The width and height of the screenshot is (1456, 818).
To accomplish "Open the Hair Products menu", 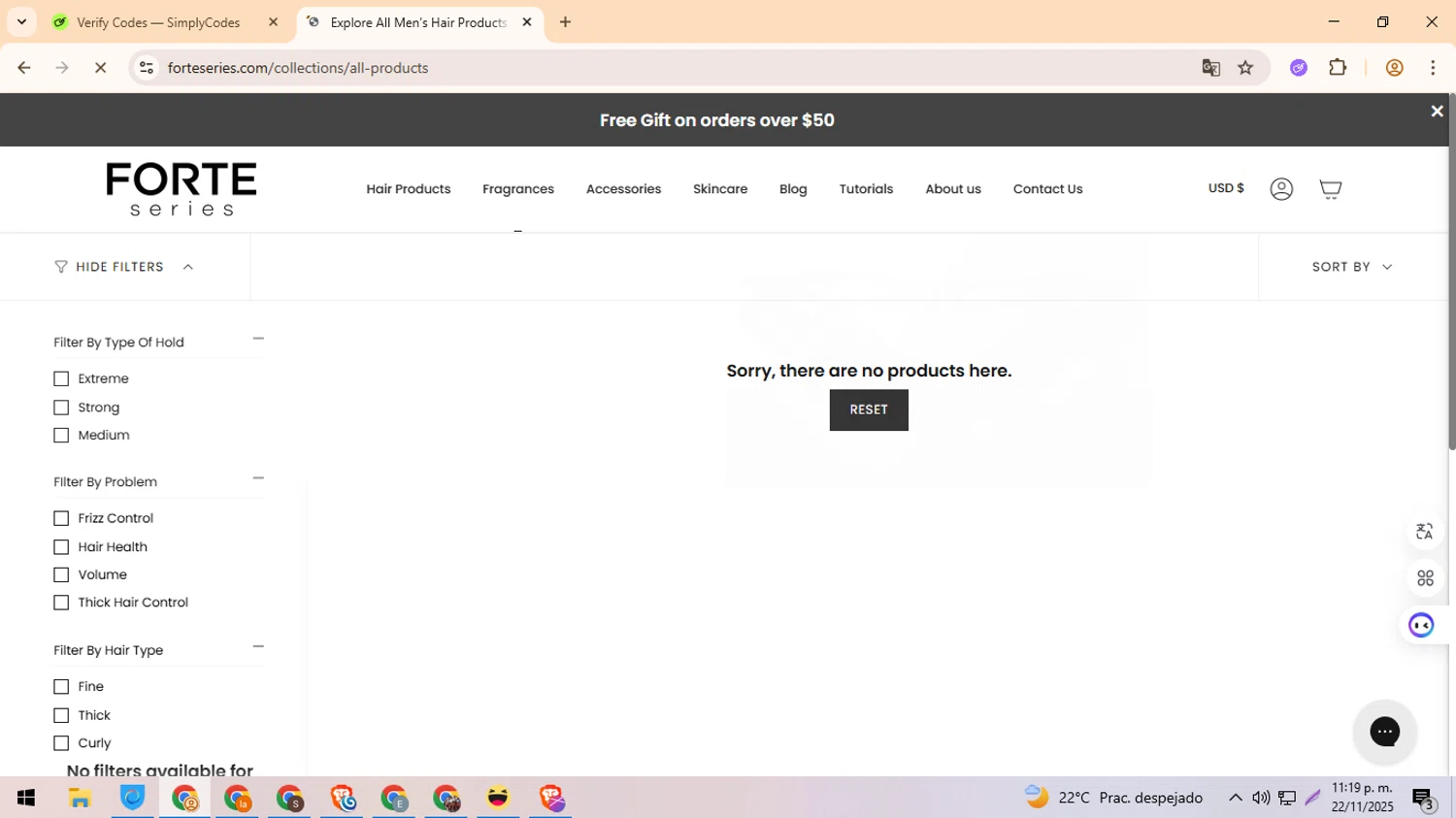I will click(x=409, y=189).
